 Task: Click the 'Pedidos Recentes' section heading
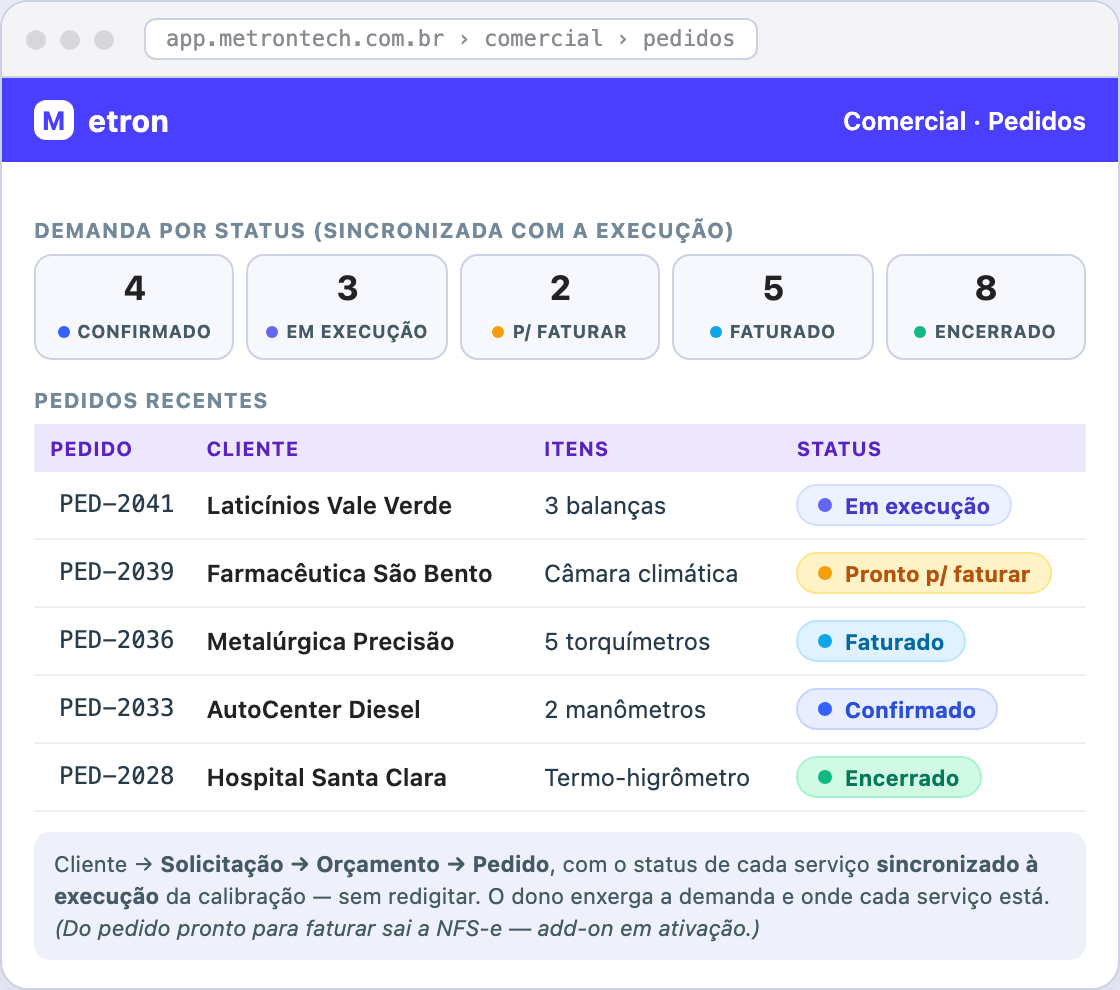coord(151,401)
